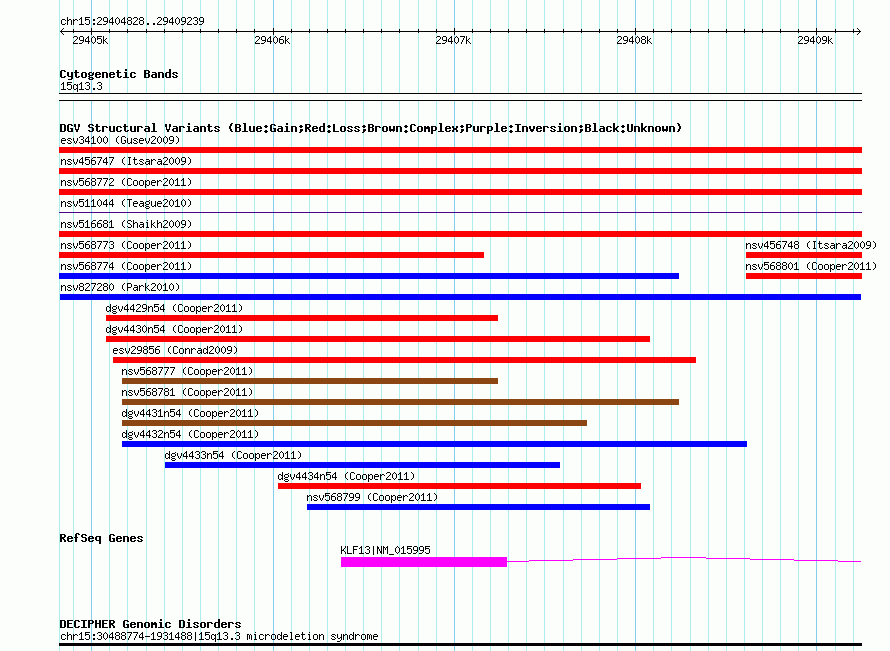Select the nsv568777 (Cooper2011) label

pyautogui.click(x=187, y=371)
